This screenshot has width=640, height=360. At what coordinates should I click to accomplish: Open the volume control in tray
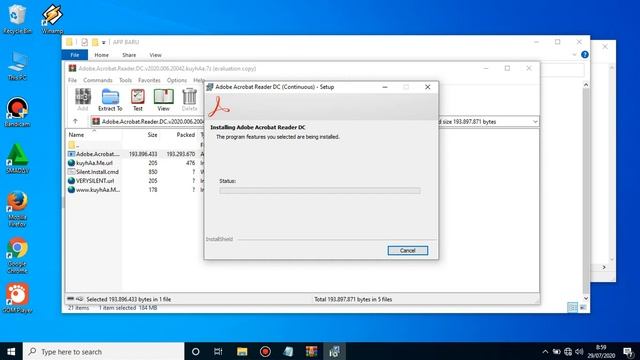[x=579, y=351]
